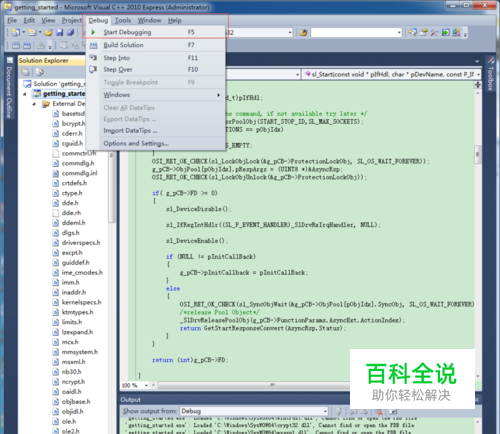Open the Toolbox wrench toolbar icon

[x=434, y=32]
